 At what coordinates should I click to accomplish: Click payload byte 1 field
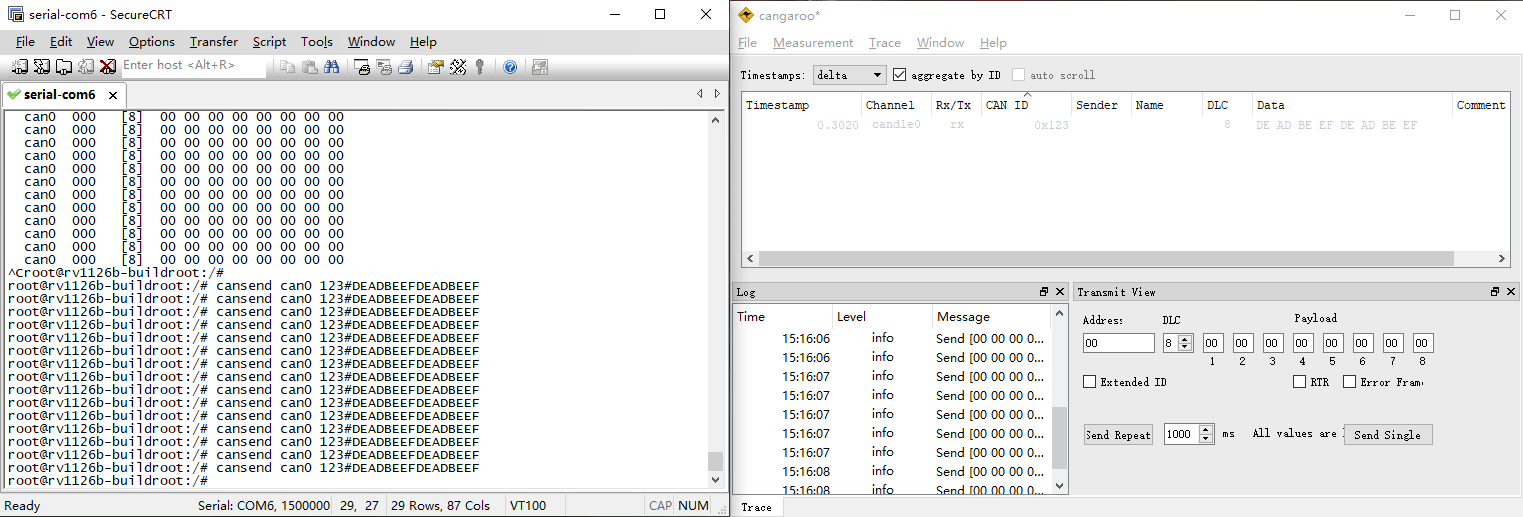1213,343
